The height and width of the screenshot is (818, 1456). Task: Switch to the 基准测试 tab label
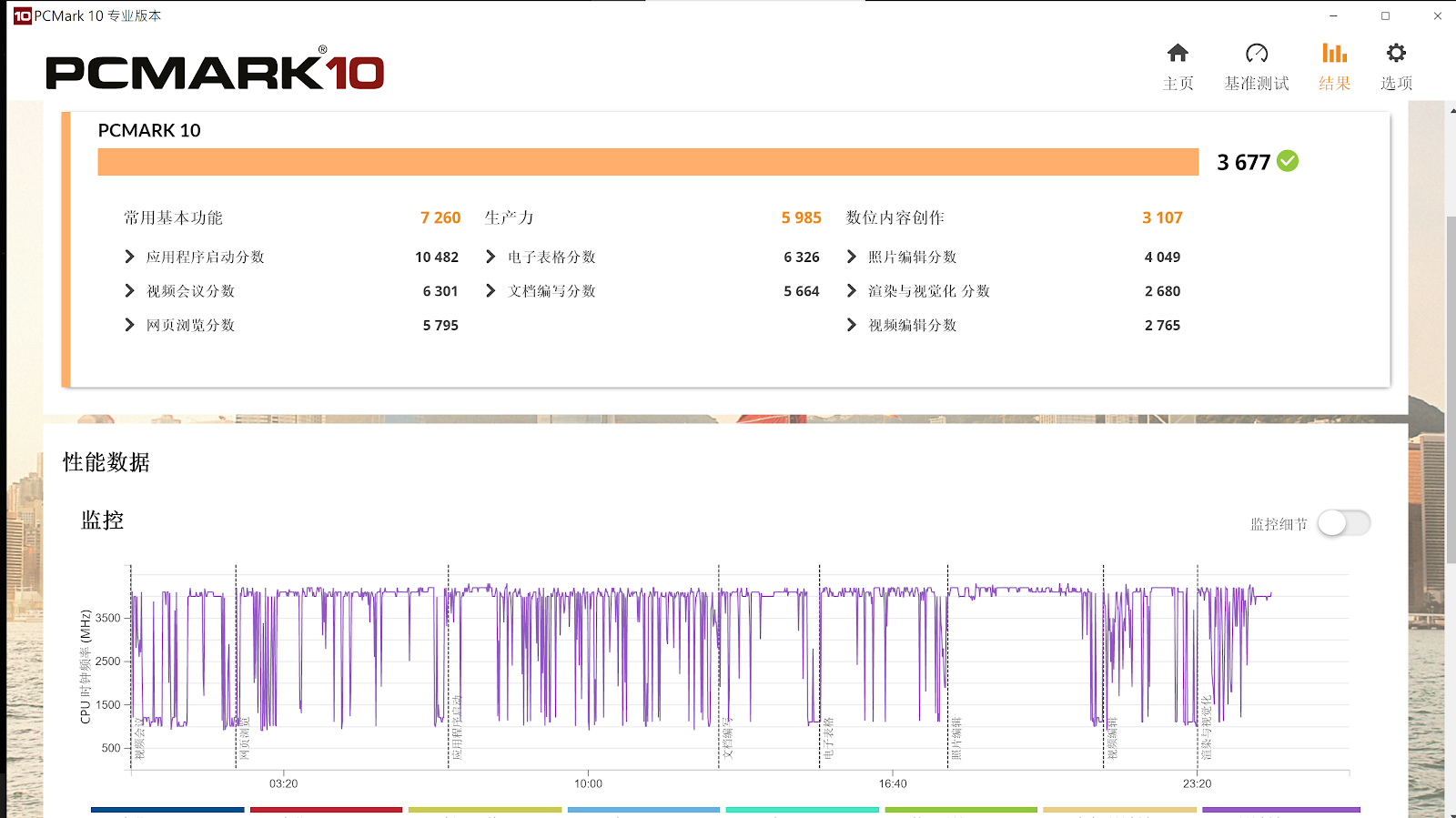coord(1257,84)
